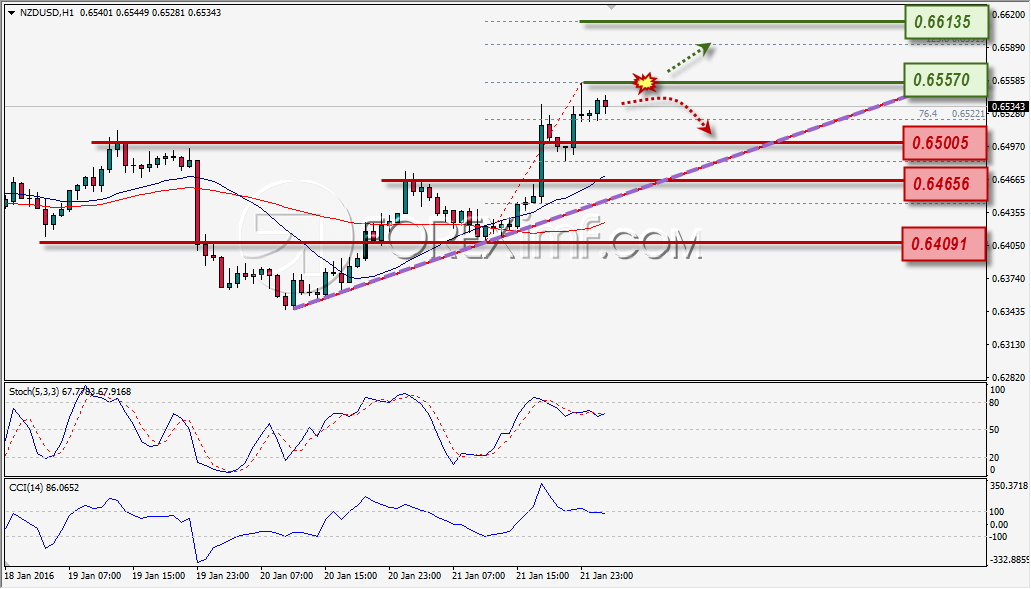Click the 0.62820 price axis value
This screenshot has width=1031, height=589.
tap(1008, 377)
